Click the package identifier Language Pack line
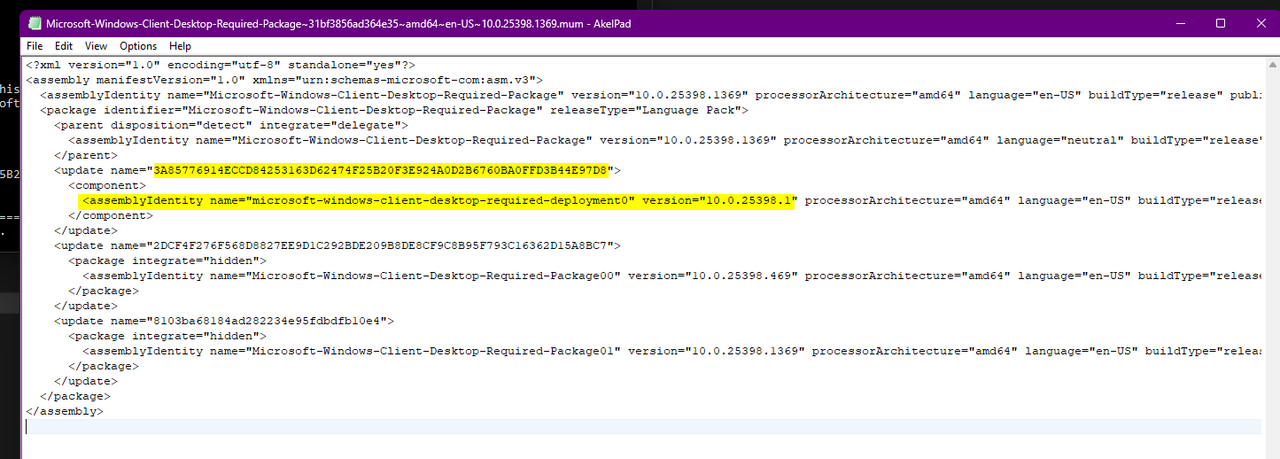 click(x=394, y=109)
